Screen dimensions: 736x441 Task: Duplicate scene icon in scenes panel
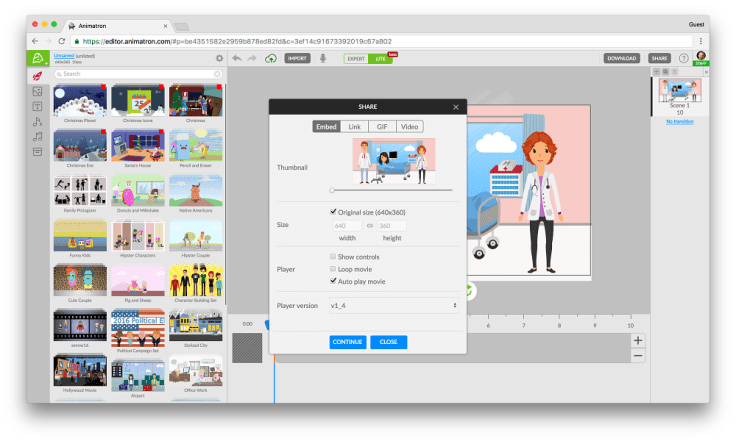pyautogui.click(x=666, y=71)
